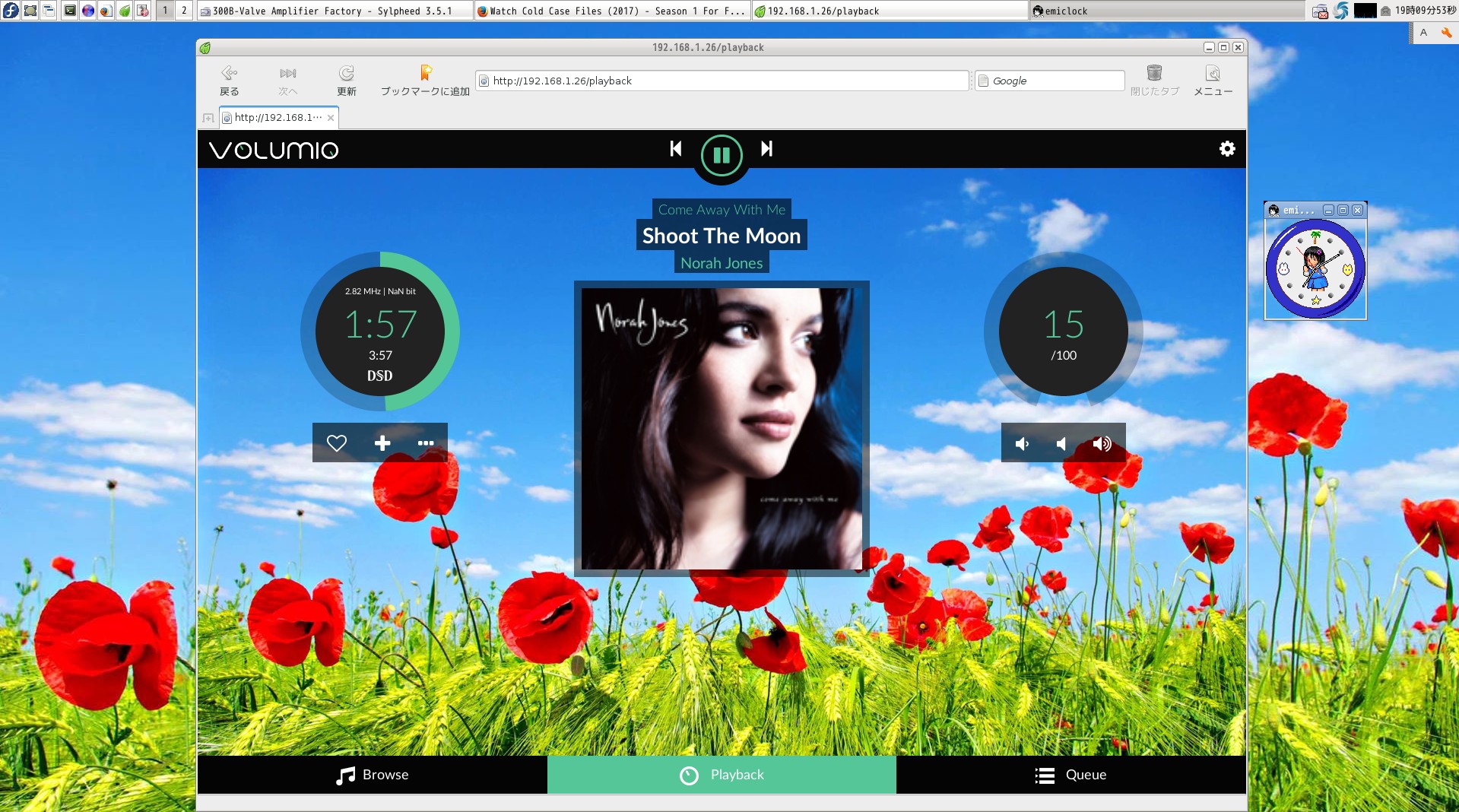1459x812 pixels.
Task: Increase the playback volume
Action: pyautogui.click(x=1102, y=443)
